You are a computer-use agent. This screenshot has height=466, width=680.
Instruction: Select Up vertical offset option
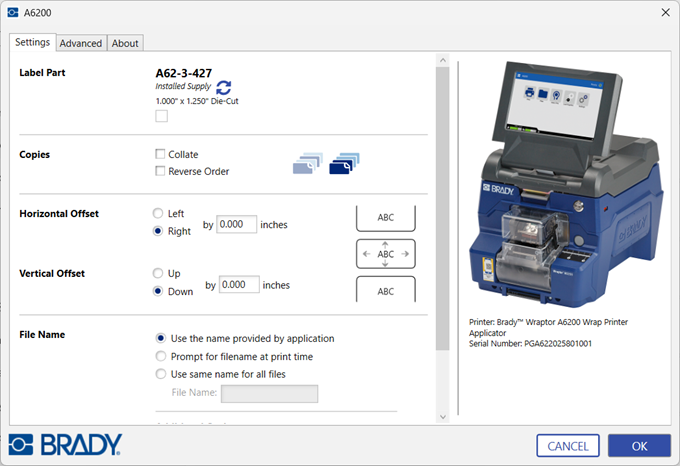[158, 273]
